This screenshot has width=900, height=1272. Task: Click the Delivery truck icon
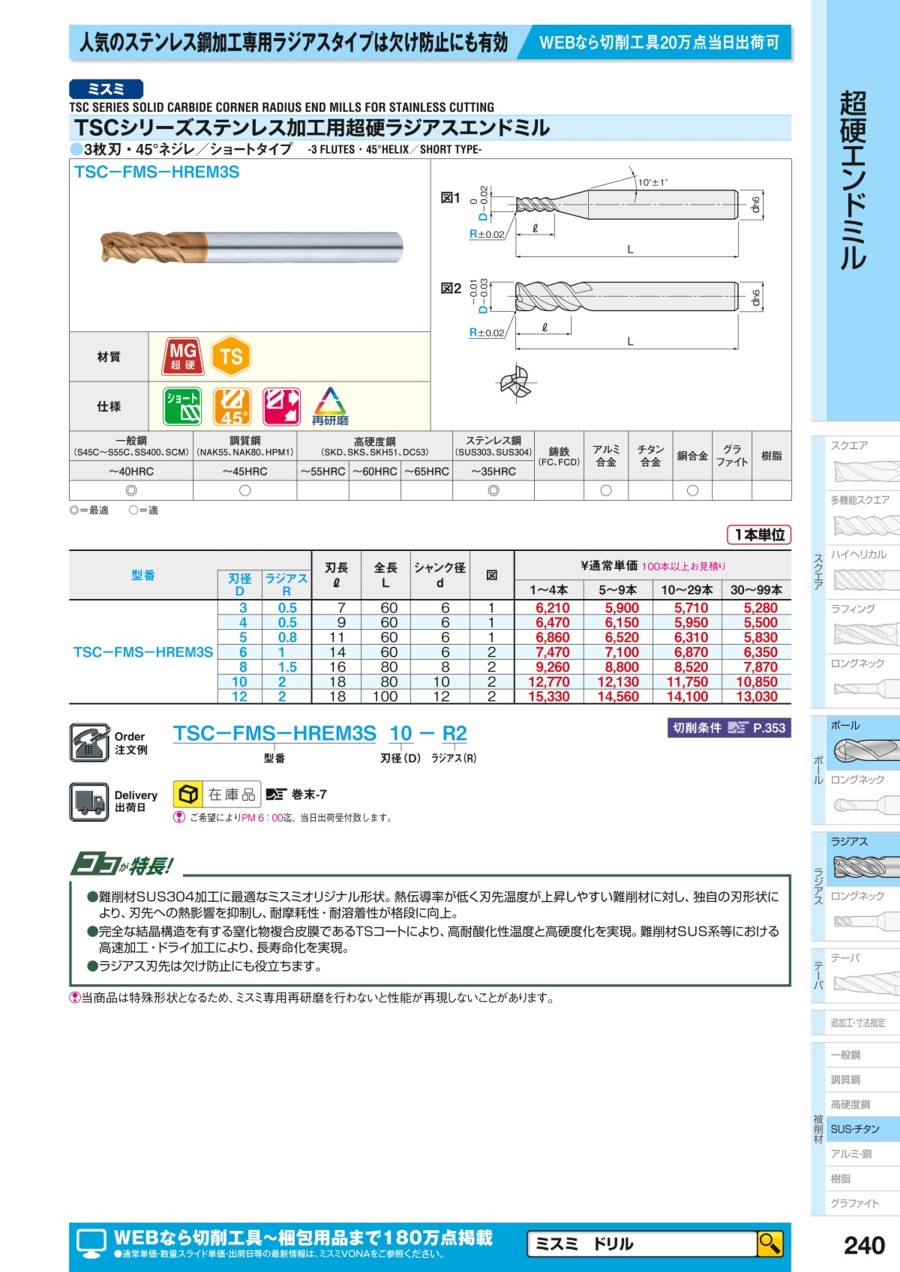[89, 801]
